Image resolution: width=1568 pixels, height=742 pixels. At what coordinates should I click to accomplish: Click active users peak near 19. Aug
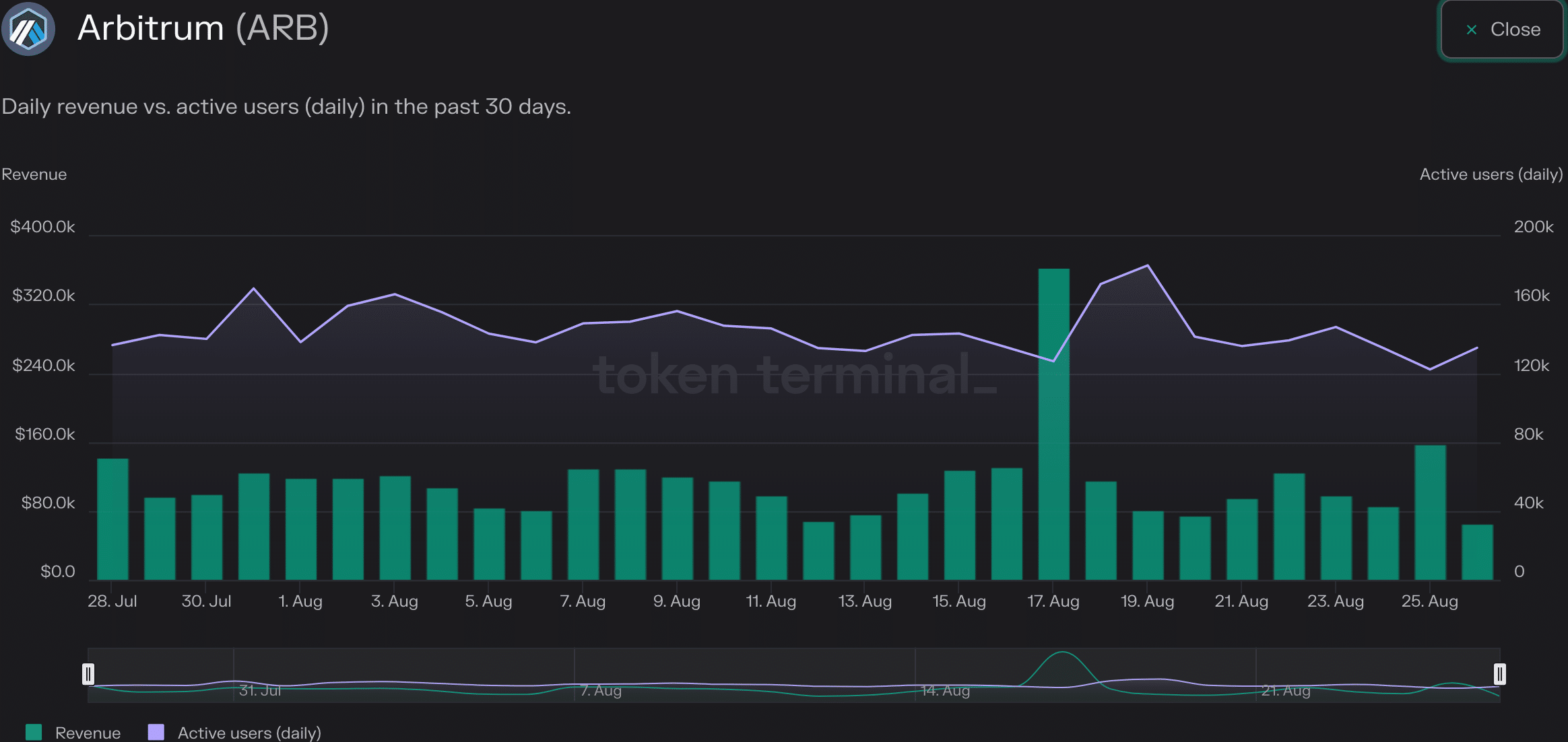(1148, 266)
